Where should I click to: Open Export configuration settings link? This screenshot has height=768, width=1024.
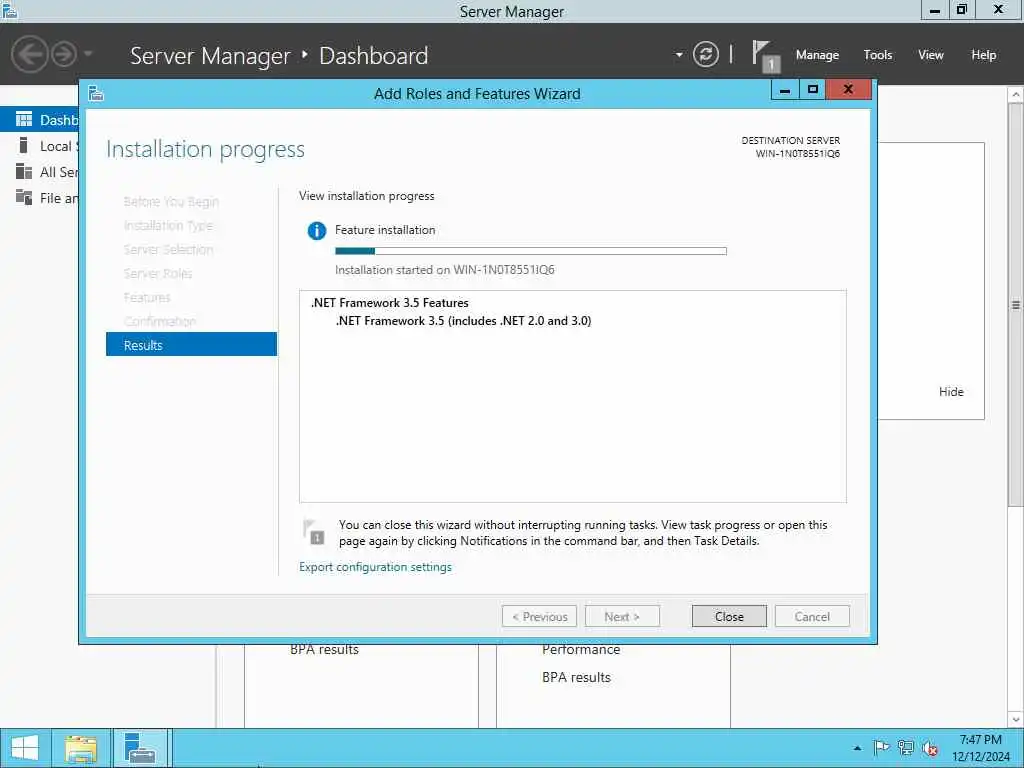tap(375, 567)
